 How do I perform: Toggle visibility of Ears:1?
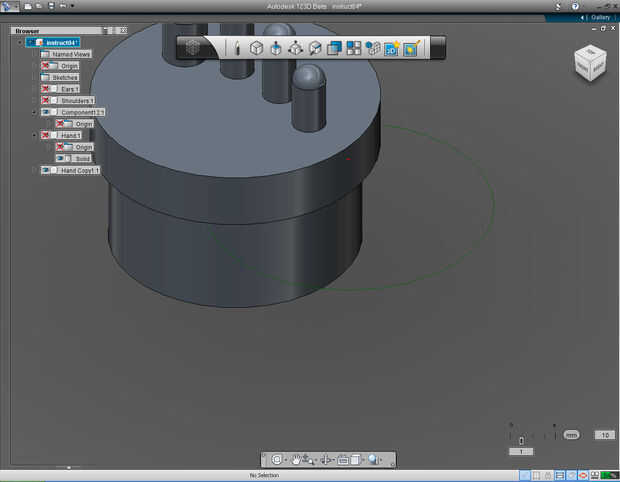47,89
